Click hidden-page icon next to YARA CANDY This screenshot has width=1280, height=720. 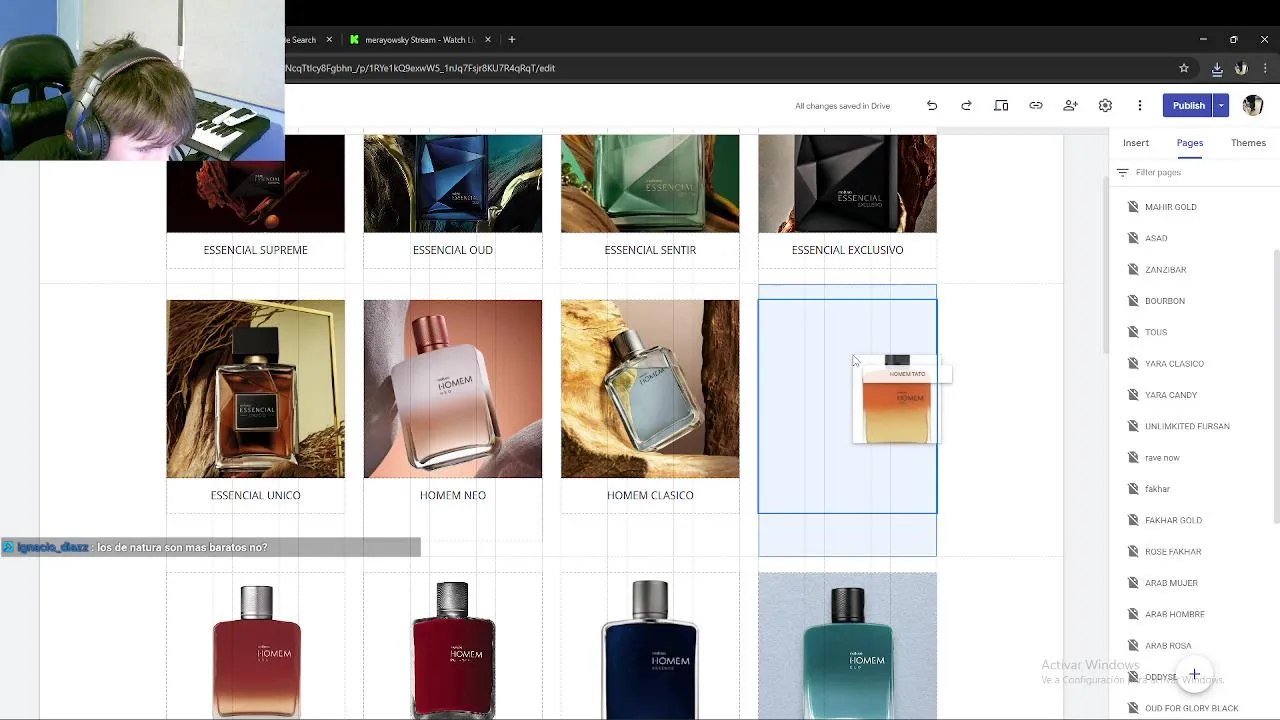1133,395
